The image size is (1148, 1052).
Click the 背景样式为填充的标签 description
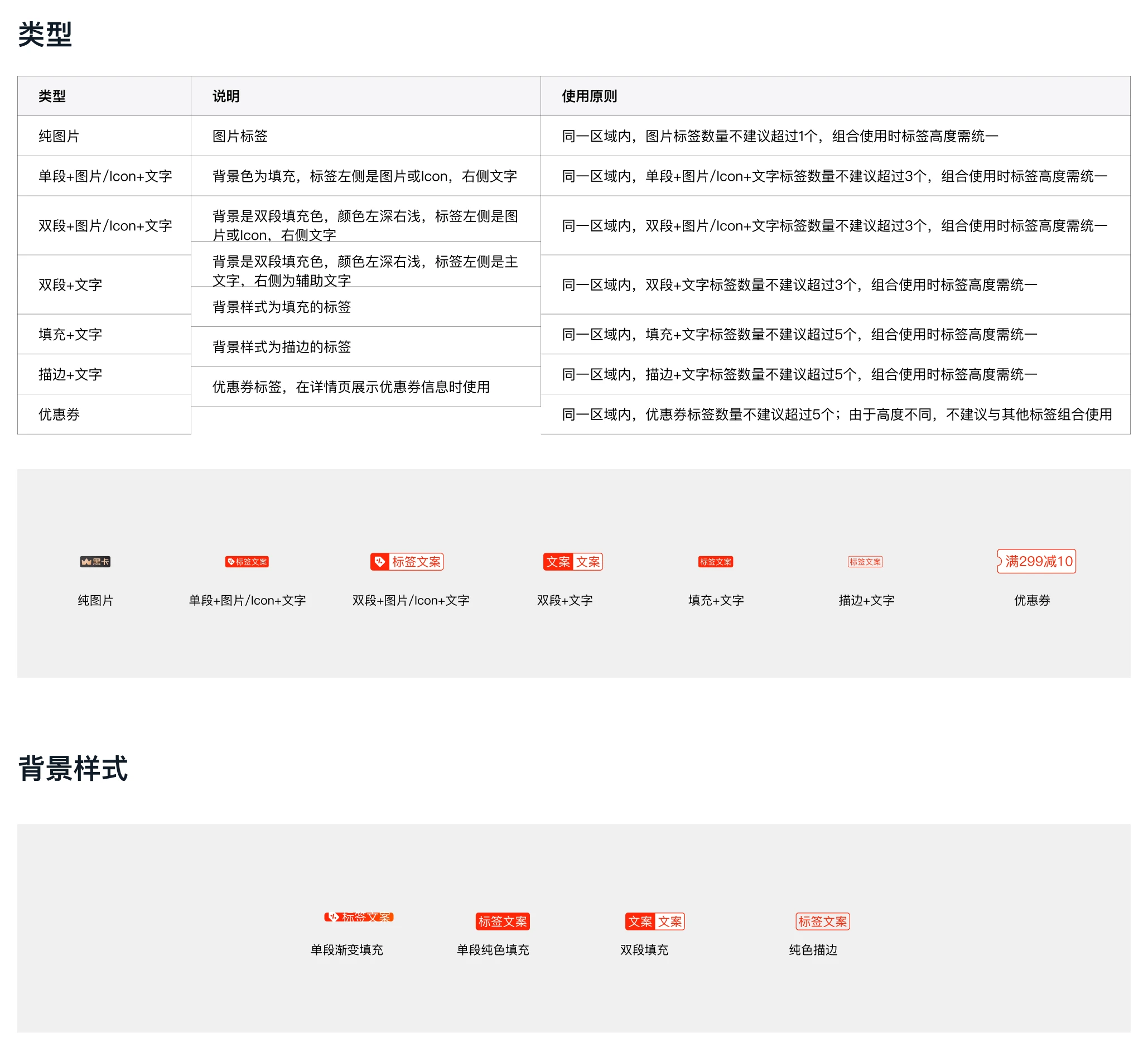[365, 307]
